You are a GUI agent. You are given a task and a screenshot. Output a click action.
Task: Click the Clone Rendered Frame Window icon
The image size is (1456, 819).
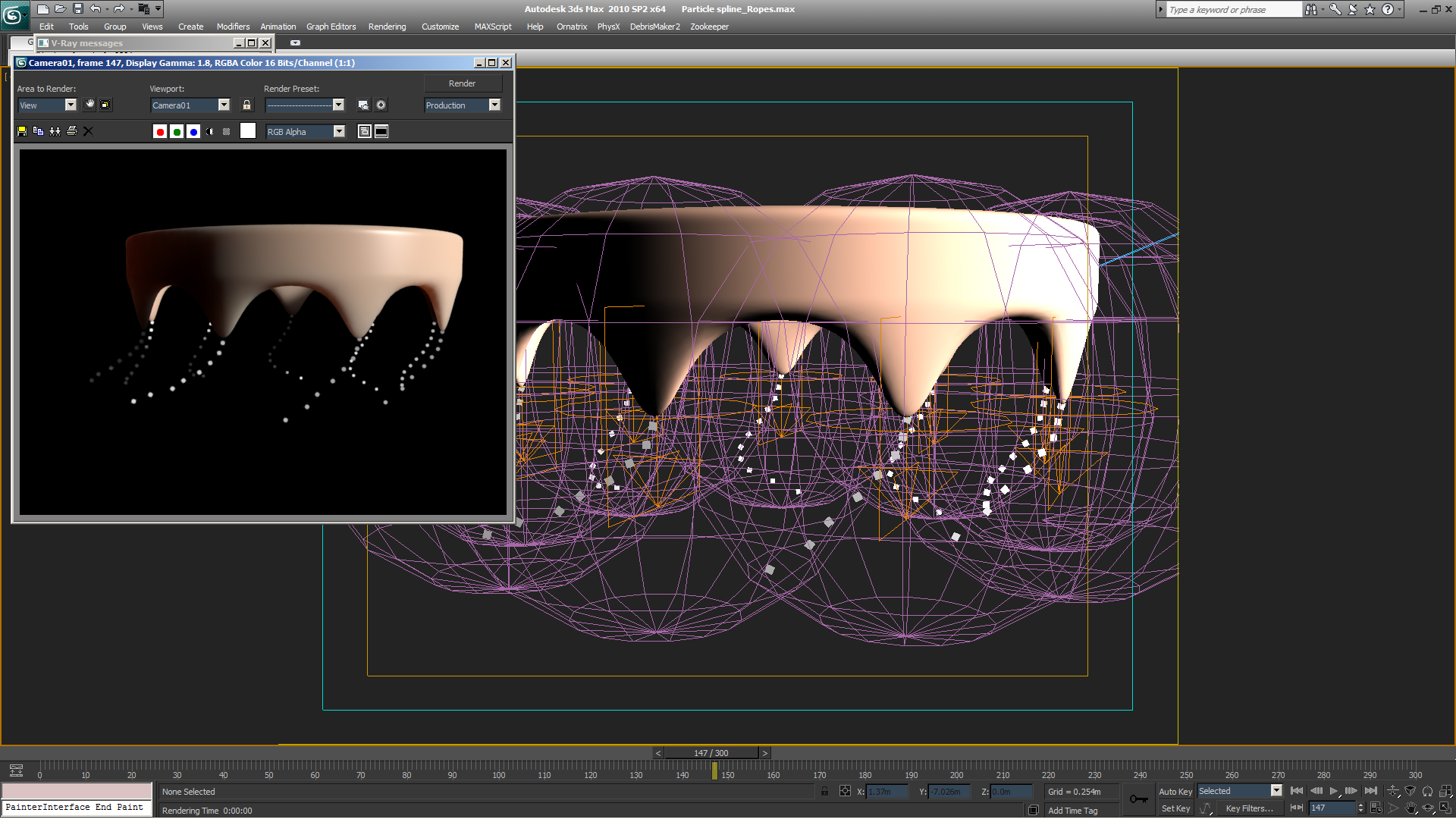(x=55, y=131)
